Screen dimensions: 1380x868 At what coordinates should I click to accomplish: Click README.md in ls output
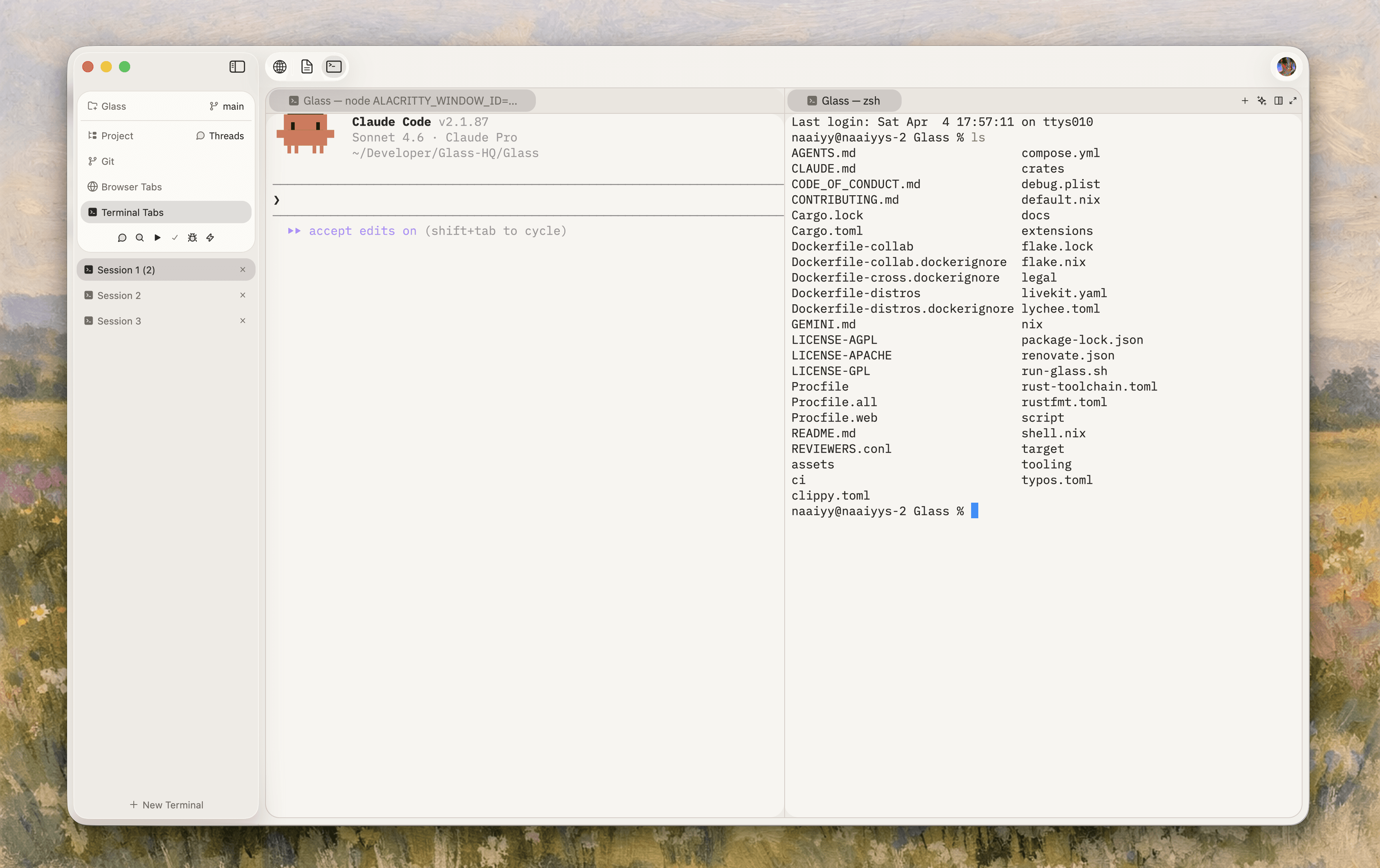[823, 433]
